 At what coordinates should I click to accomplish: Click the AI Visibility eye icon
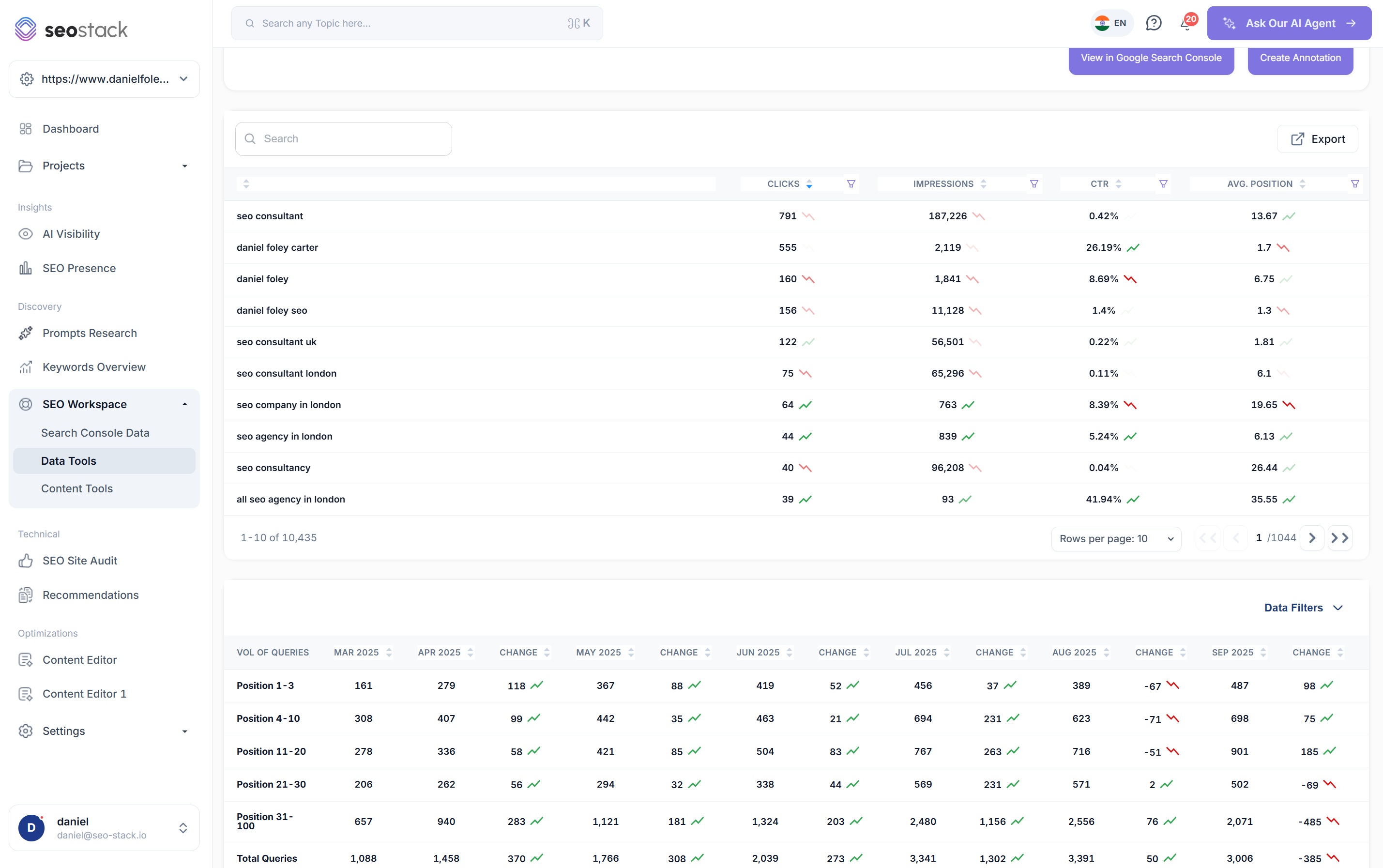click(26, 234)
